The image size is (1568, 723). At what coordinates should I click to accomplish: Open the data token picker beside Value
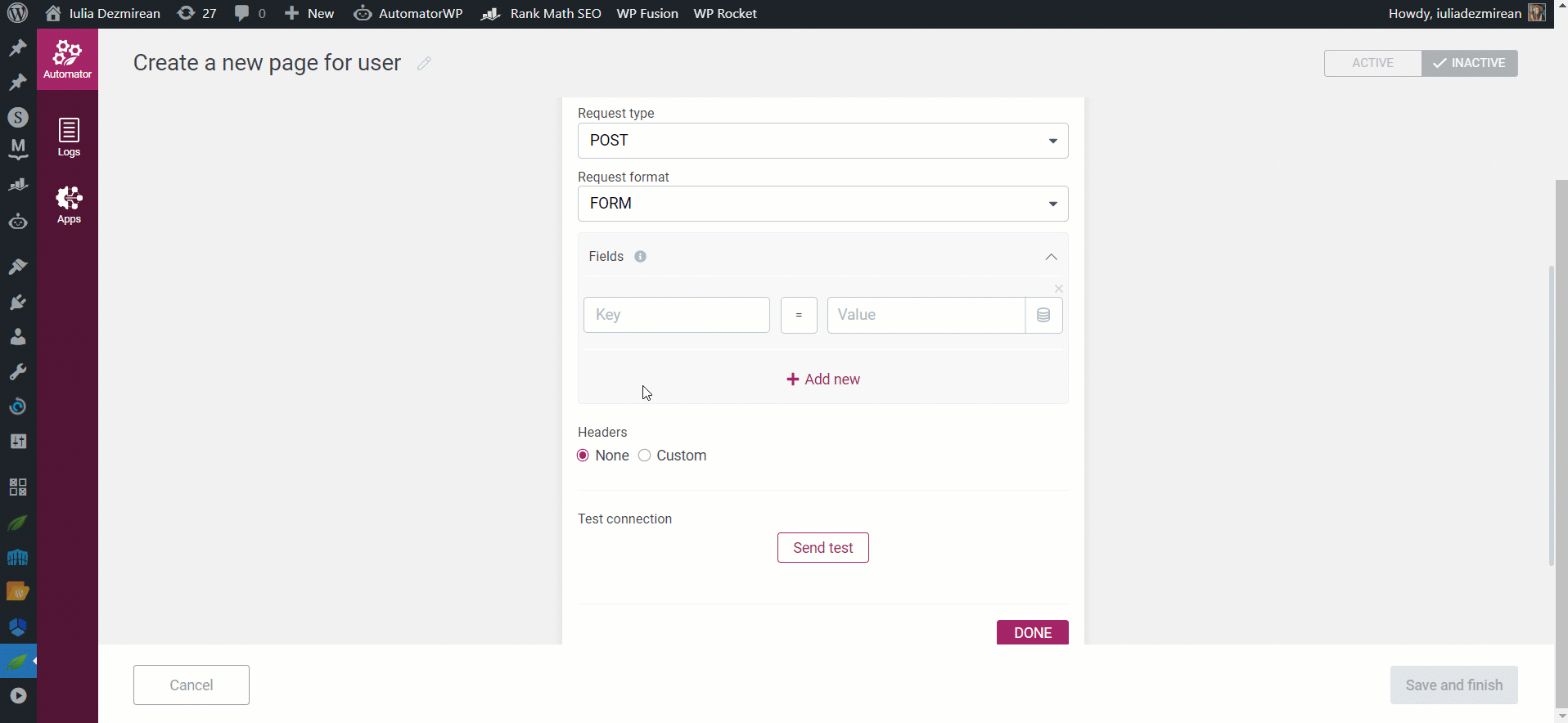[x=1043, y=315]
